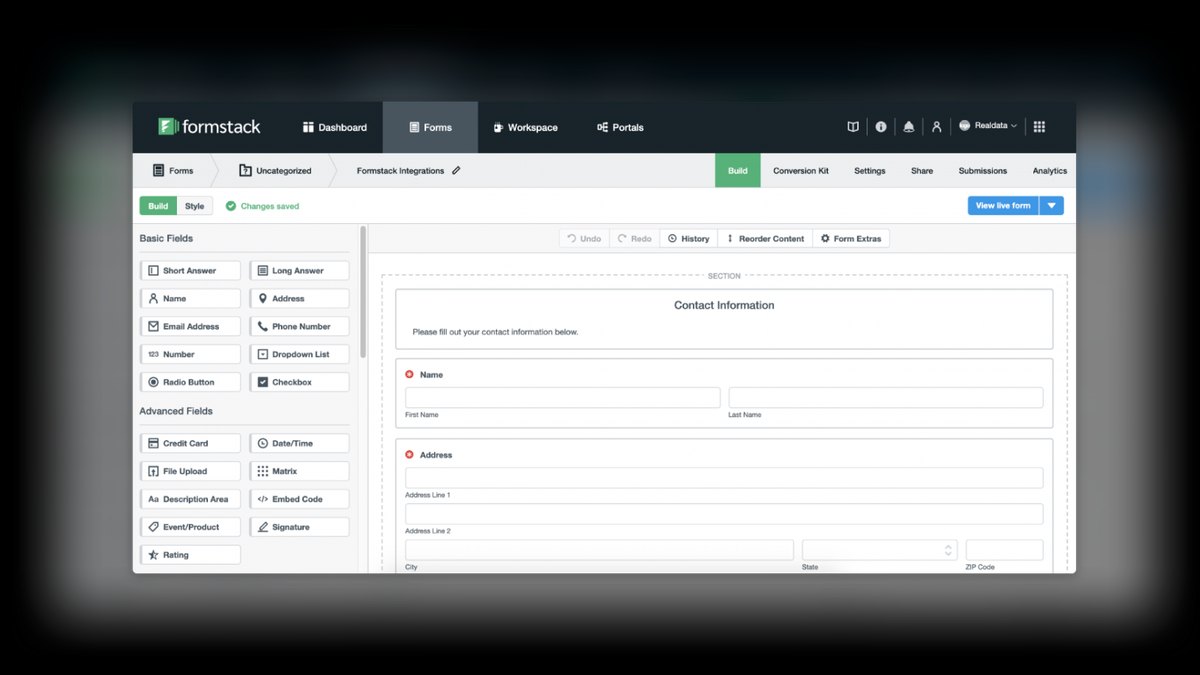
Task: Open the Share tab
Action: pos(922,171)
